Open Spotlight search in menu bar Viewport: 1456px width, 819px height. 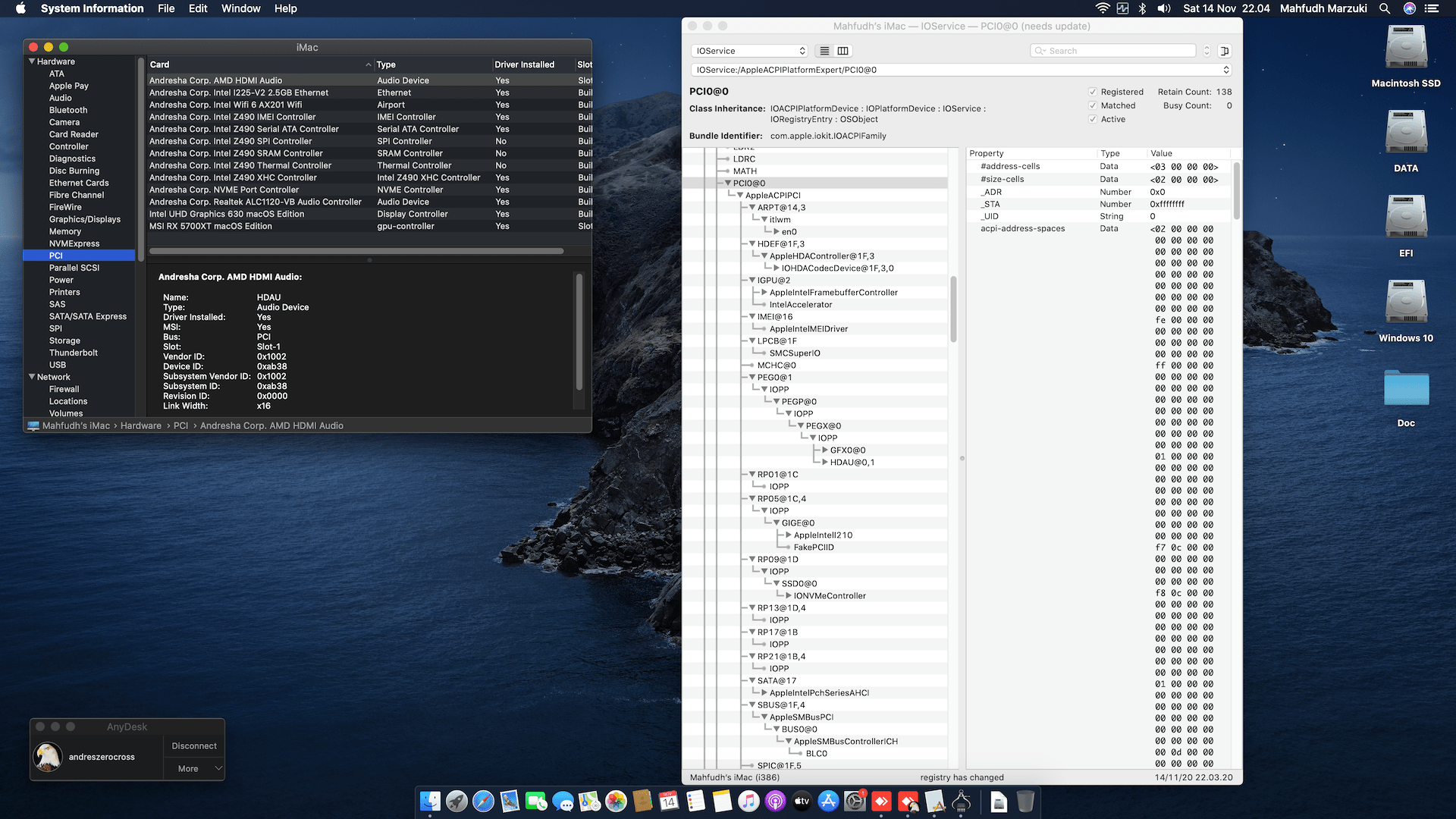(1385, 8)
